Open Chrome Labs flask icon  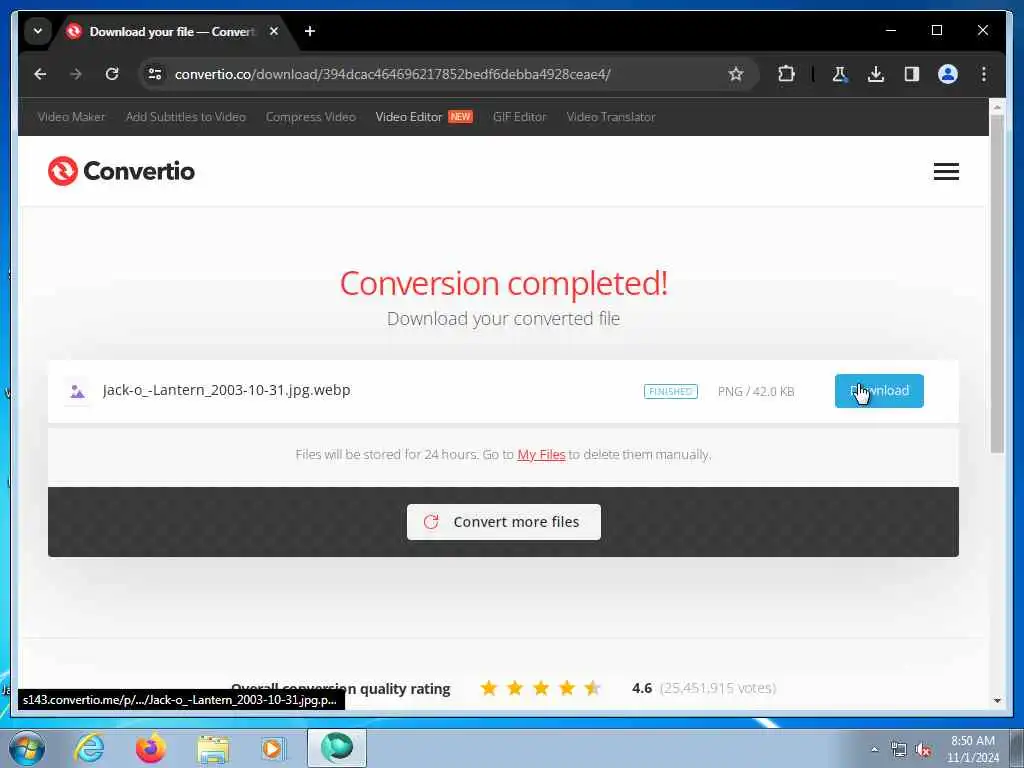[840, 74]
